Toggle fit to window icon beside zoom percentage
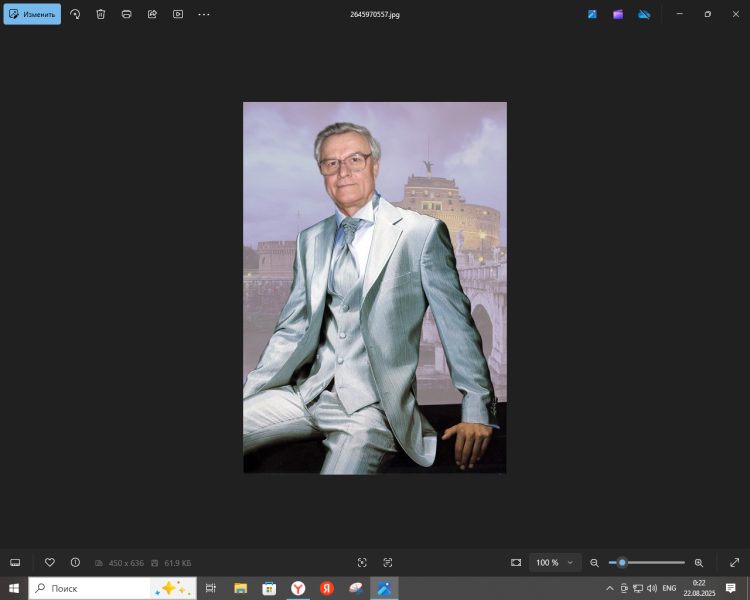Image resolution: width=750 pixels, height=600 pixels. point(516,562)
